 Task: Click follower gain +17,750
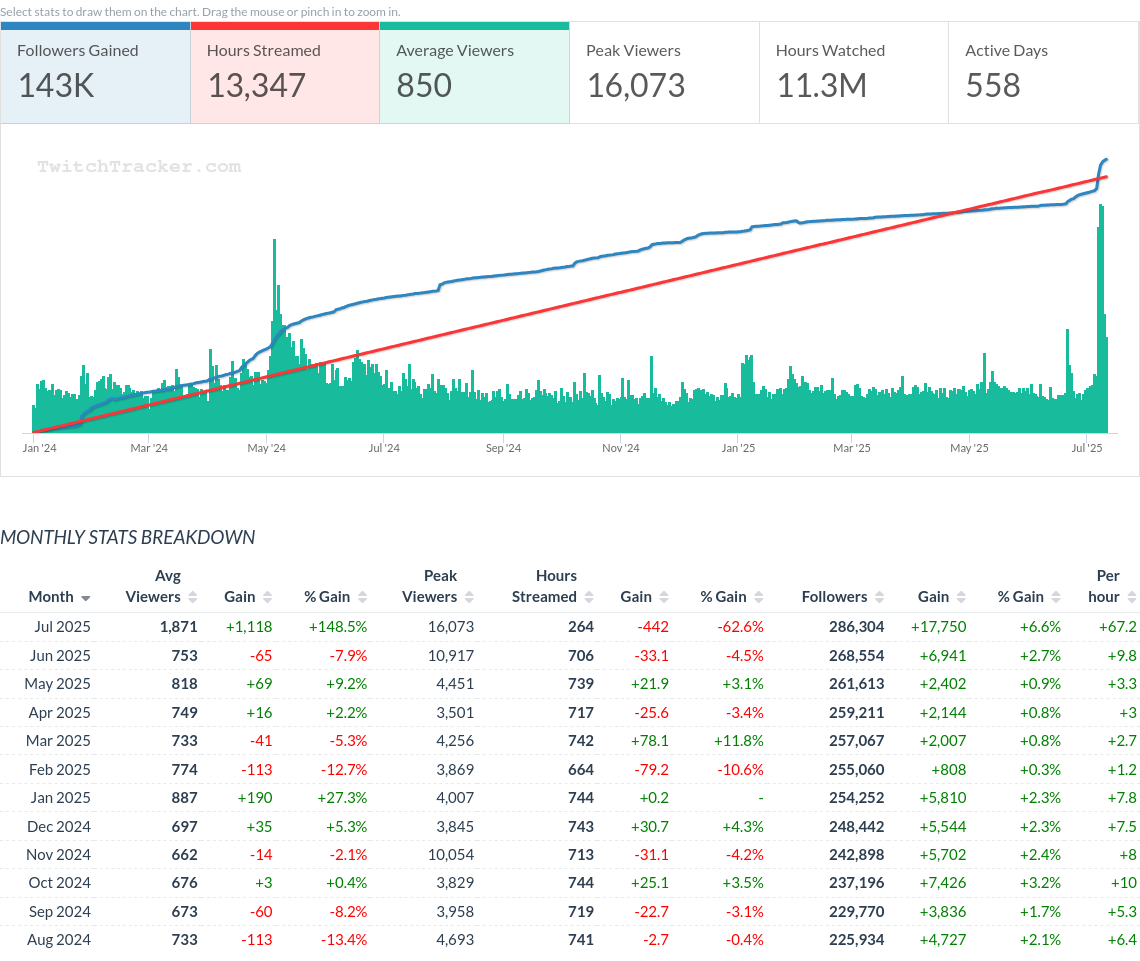click(939, 627)
